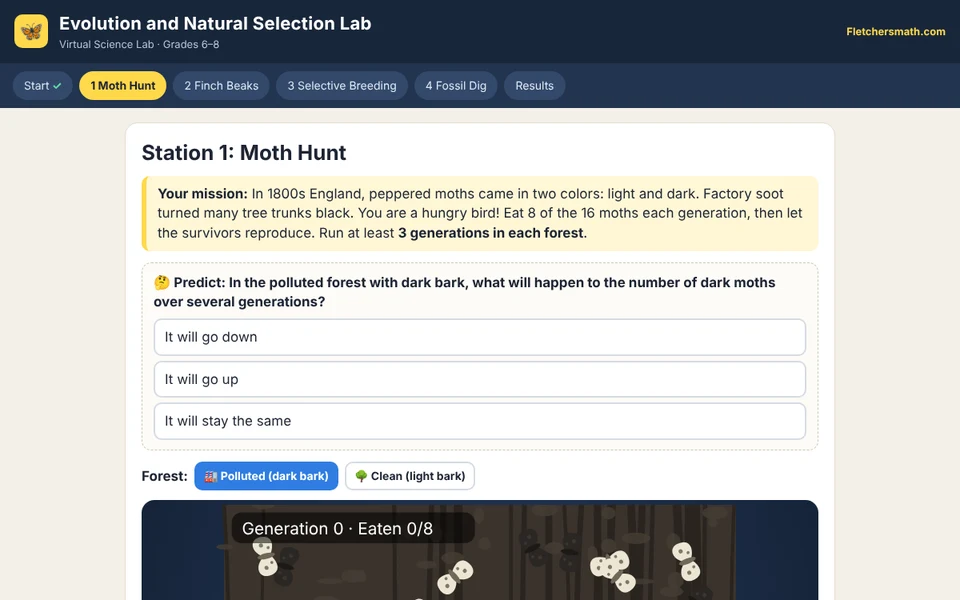Select the Polluted (dark bark) forest
The width and height of the screenshot is (960, 600).
266,476
